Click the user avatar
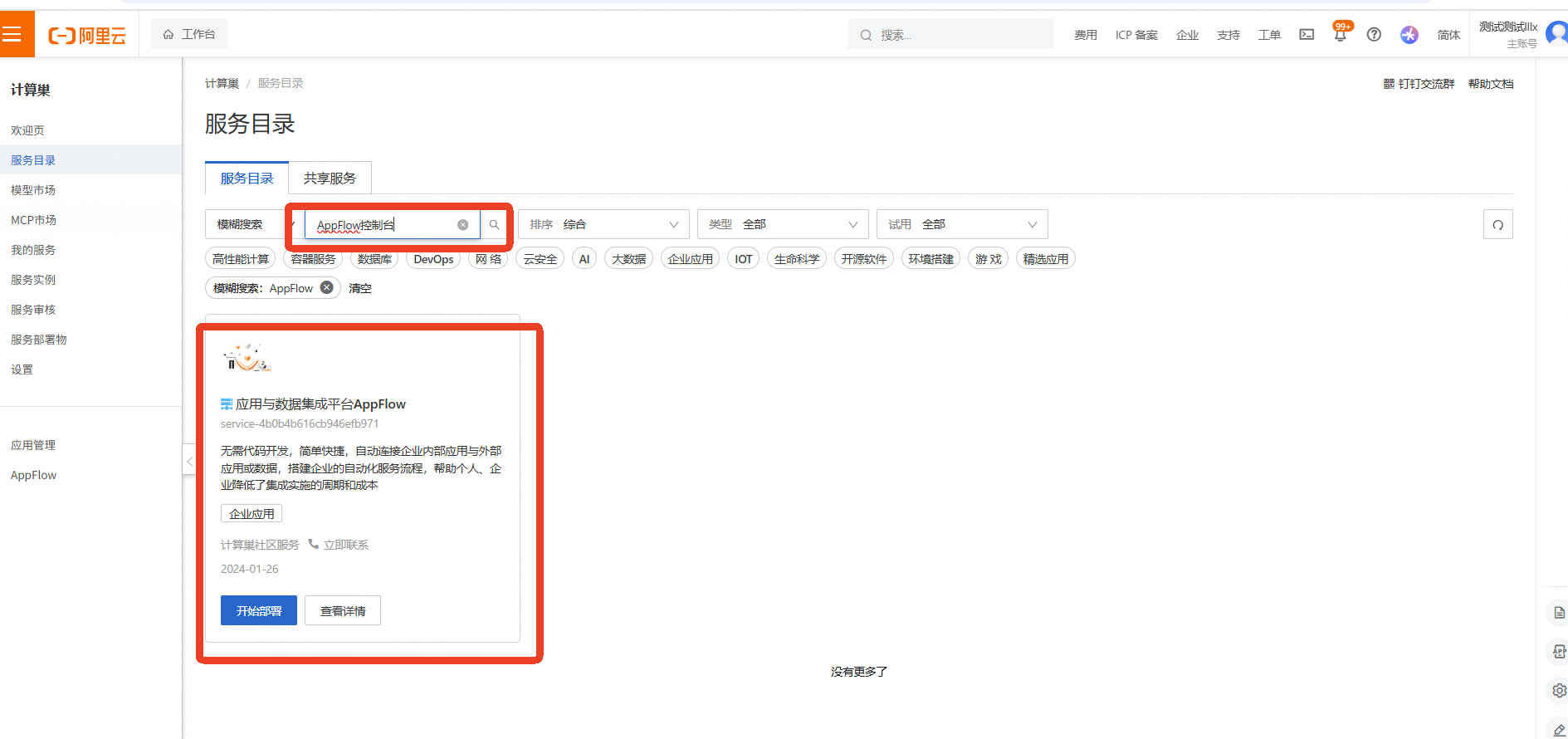1568x739 pixels. (1557, 34)
